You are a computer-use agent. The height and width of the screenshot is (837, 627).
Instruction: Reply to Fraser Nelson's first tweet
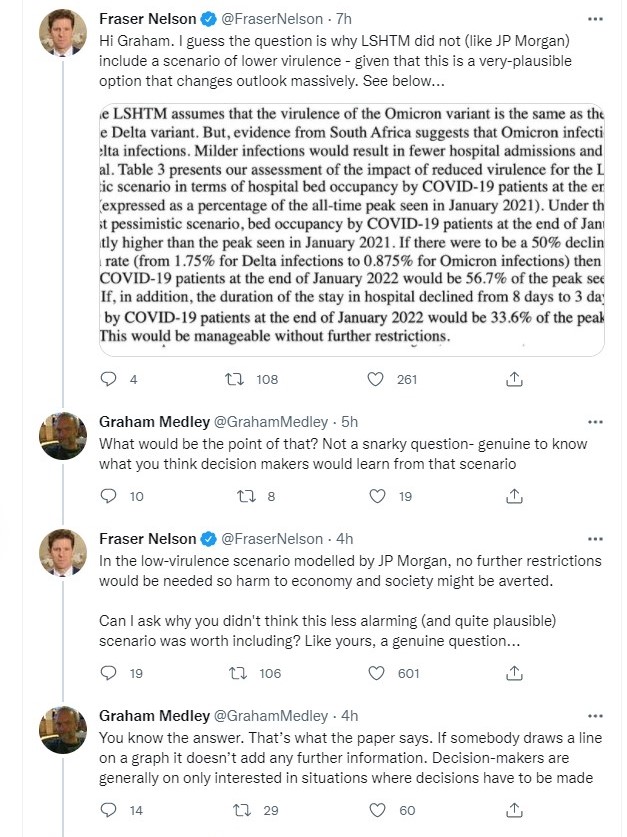(x=110, y=379)
